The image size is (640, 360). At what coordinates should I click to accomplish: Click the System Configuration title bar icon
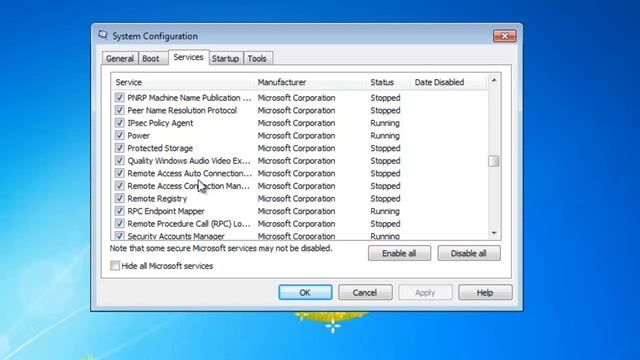click(103, 35)
